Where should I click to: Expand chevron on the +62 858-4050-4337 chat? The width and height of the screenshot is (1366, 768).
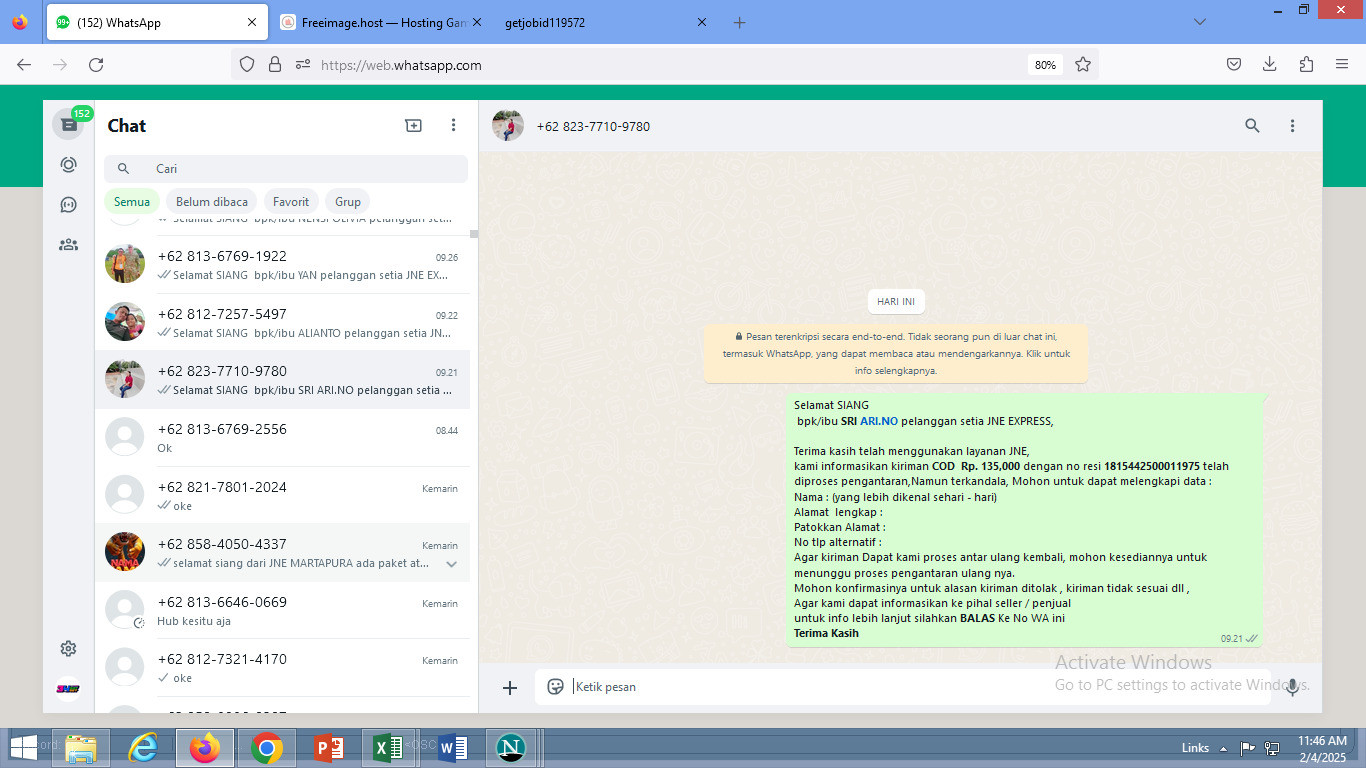click(451, 564)
